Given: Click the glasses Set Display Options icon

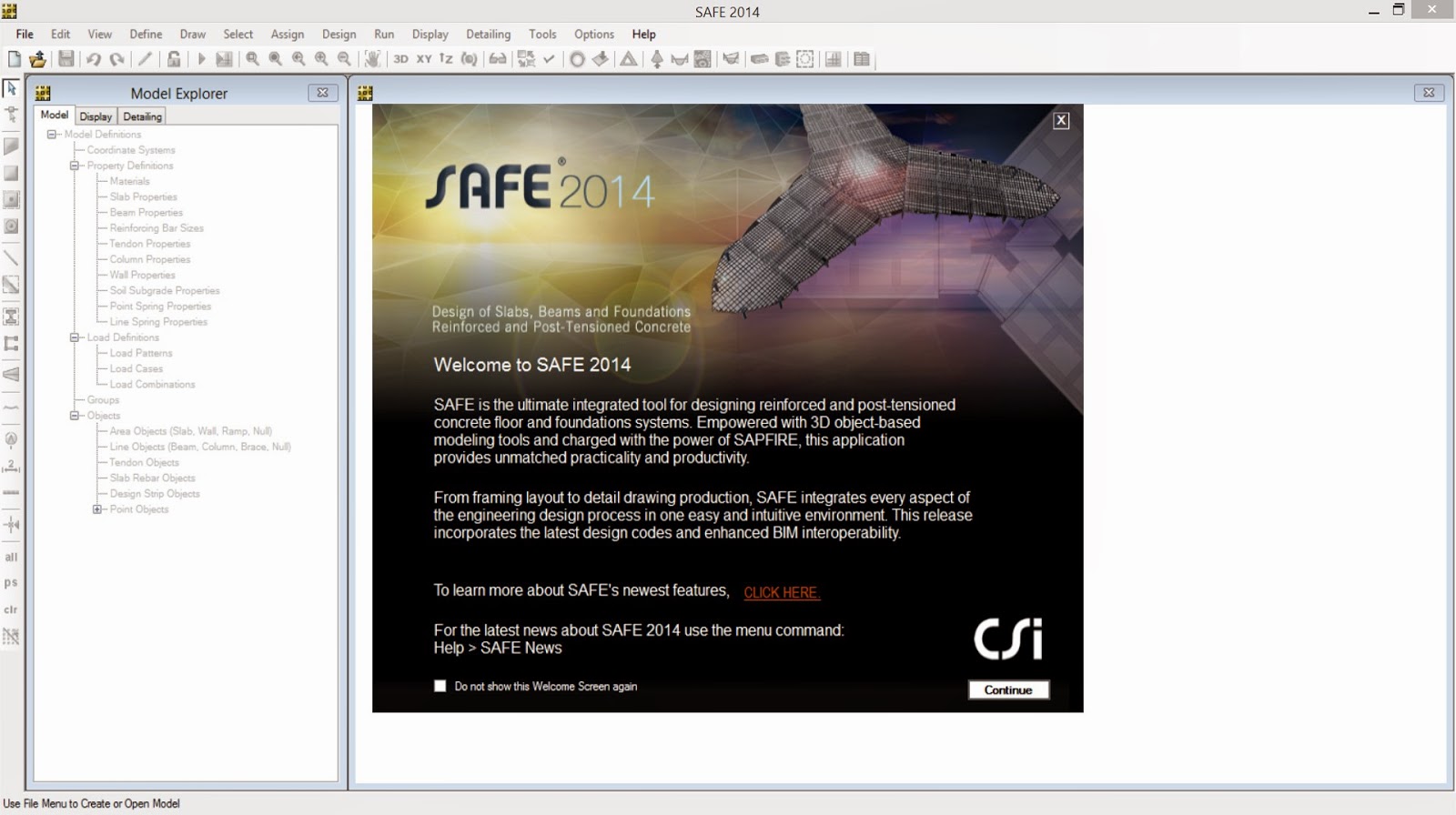Looking at the screenshot, I should pyautogui.click(x=498, y=59).
